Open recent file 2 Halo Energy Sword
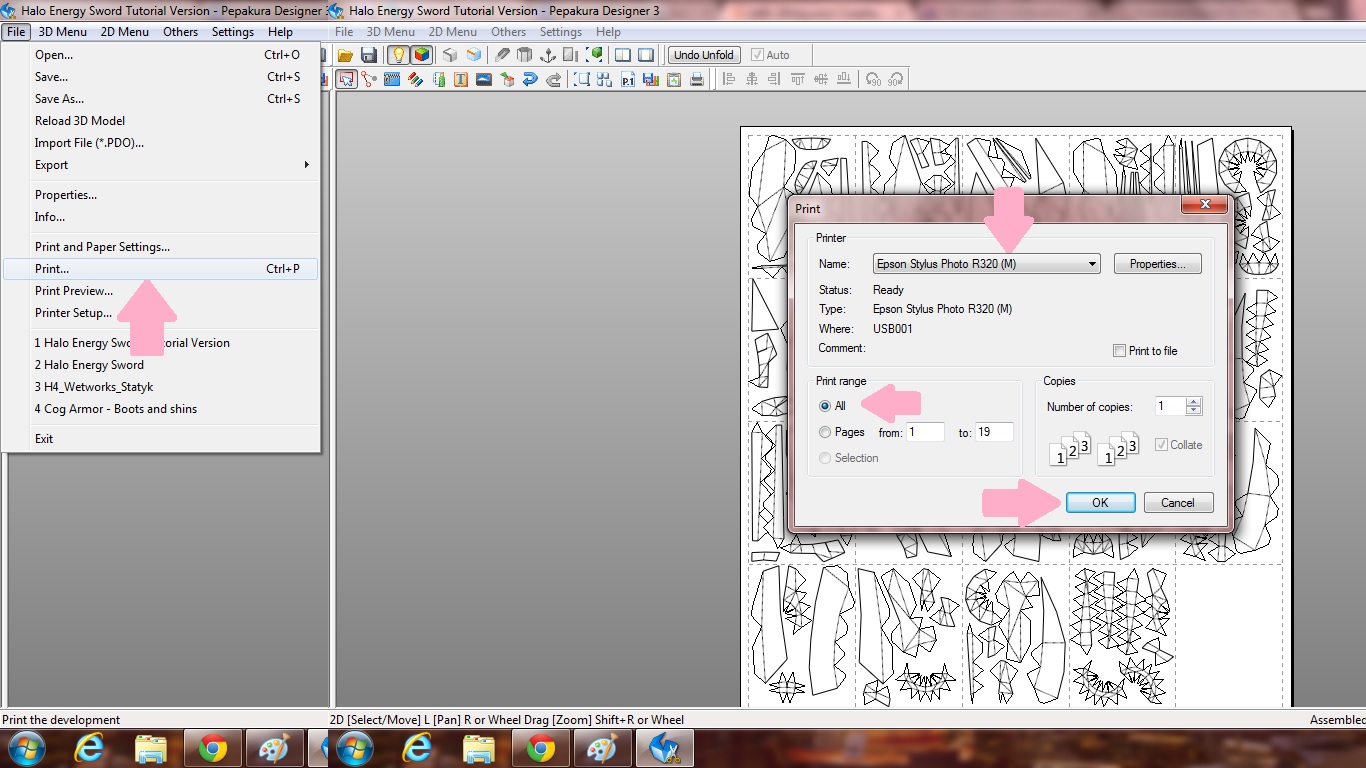 click(x=160, y=365)
